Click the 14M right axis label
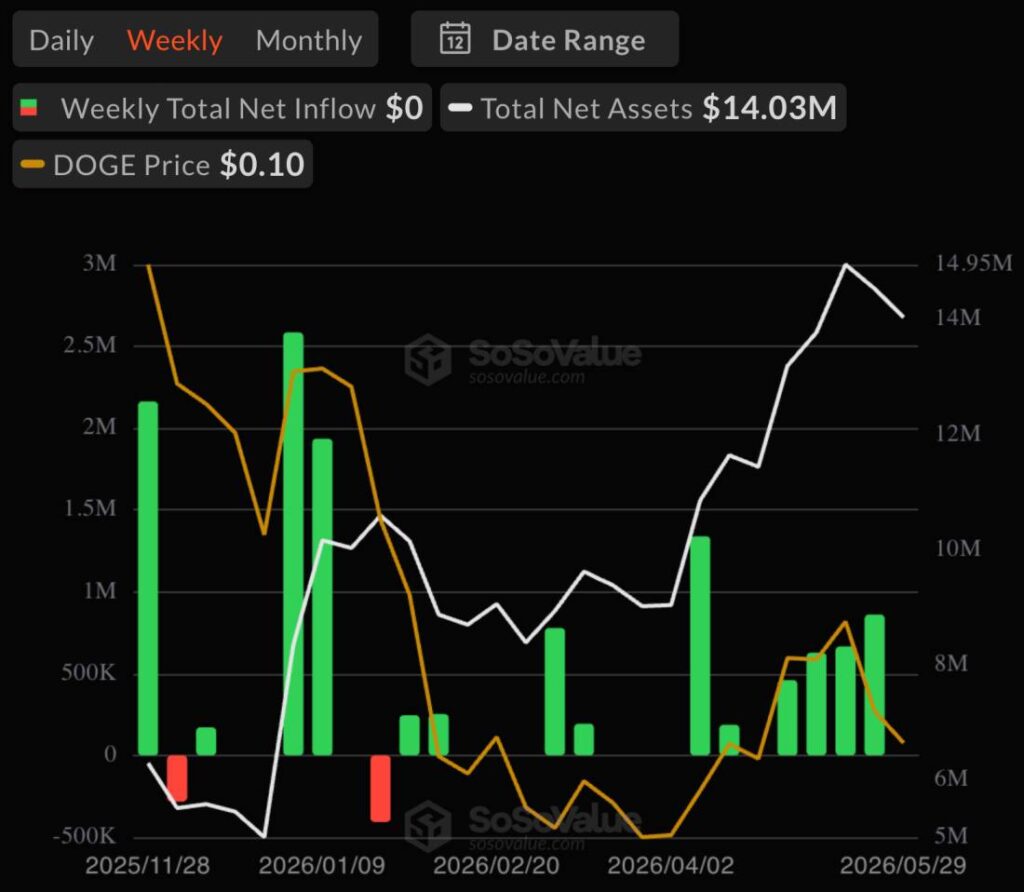Image resolution: width=1024 pixels, height=892 pixels. (x=958, y=318)
